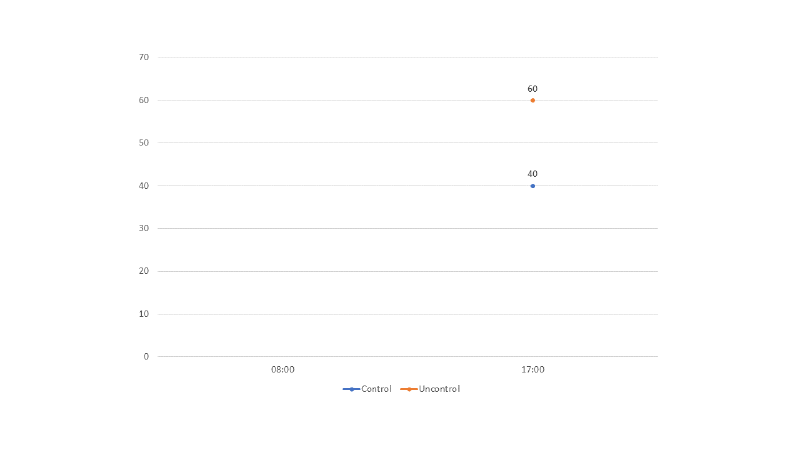The height and width of the screenshot is (450, 800).
Task: Select the 30 y-axis label
Action: pos(144,228)
